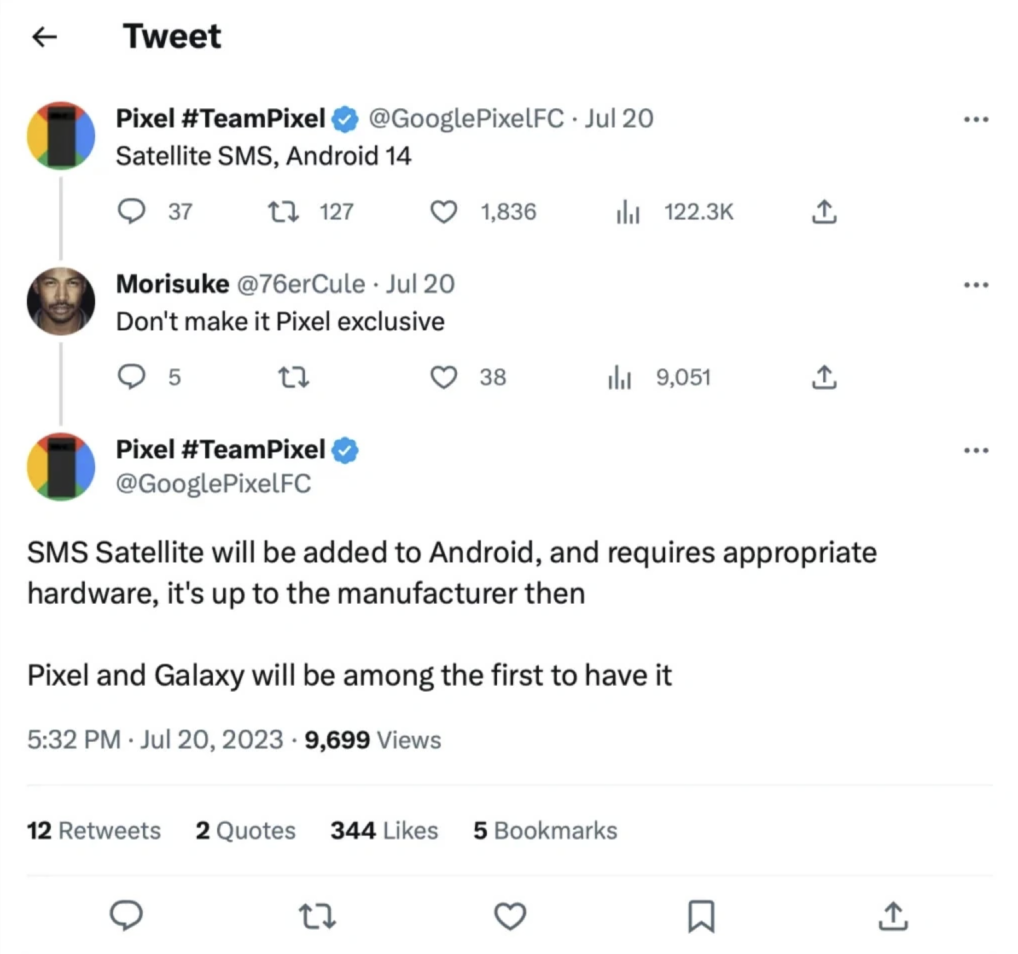Open the 2 Quotes list
Screen dimensions: 1018x954
[x=246, y=831]
